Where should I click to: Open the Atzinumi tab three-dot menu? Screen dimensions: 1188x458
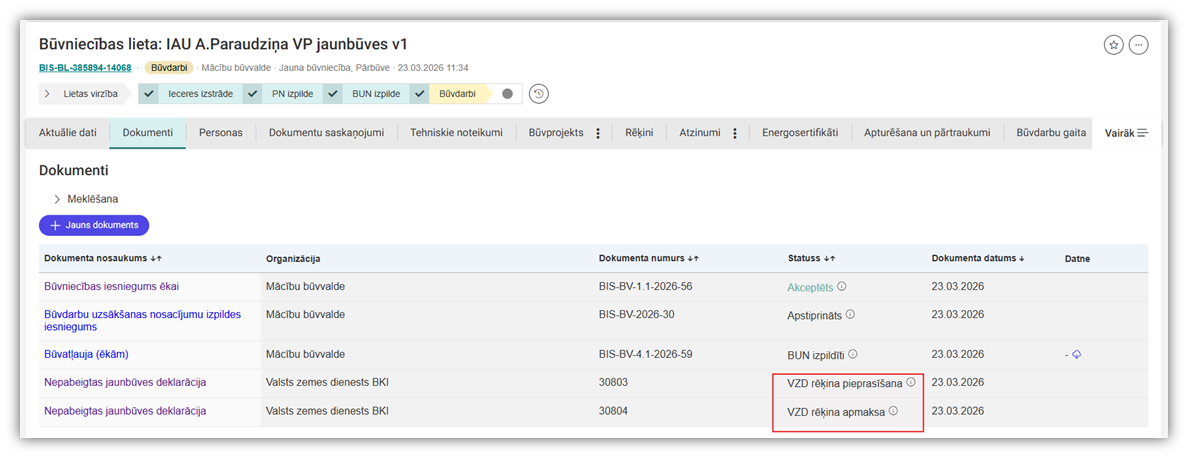[x=735, y=133]
